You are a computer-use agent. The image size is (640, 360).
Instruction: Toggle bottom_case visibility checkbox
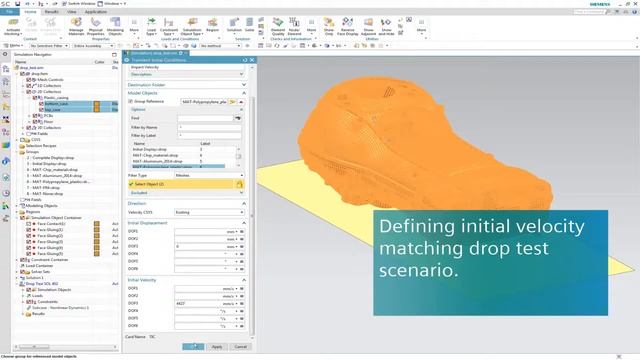click(x=41, y=104)
